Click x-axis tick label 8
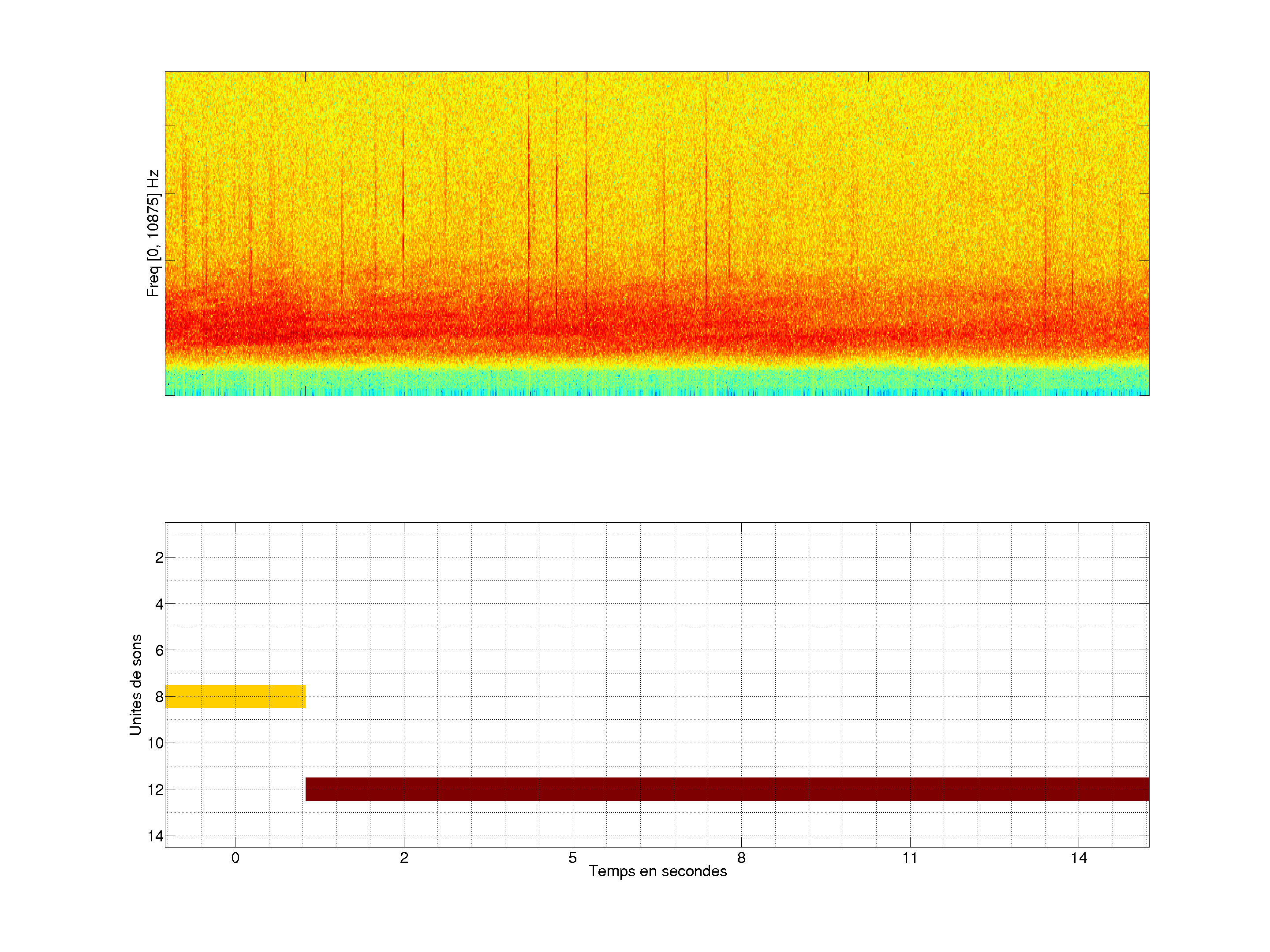 coord(741,858)
